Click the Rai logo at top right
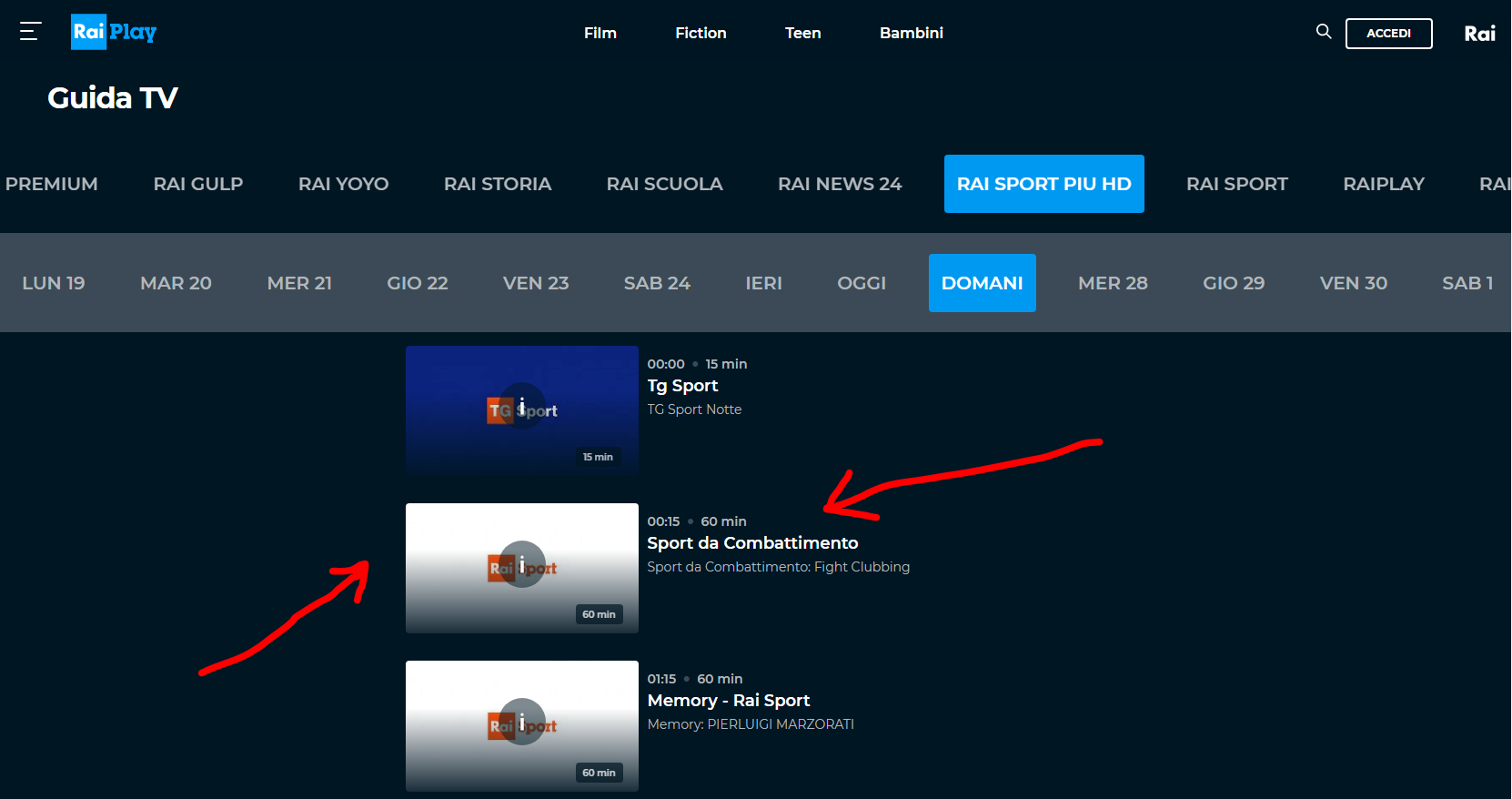1512x799 pixels. [x=1479, y=34]
